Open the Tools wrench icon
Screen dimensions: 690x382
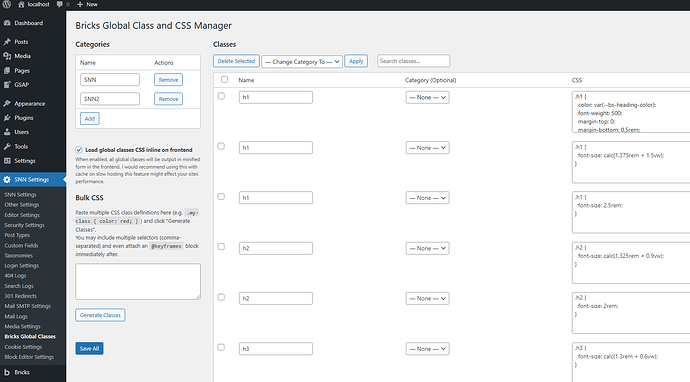click(x=7, y=147)
